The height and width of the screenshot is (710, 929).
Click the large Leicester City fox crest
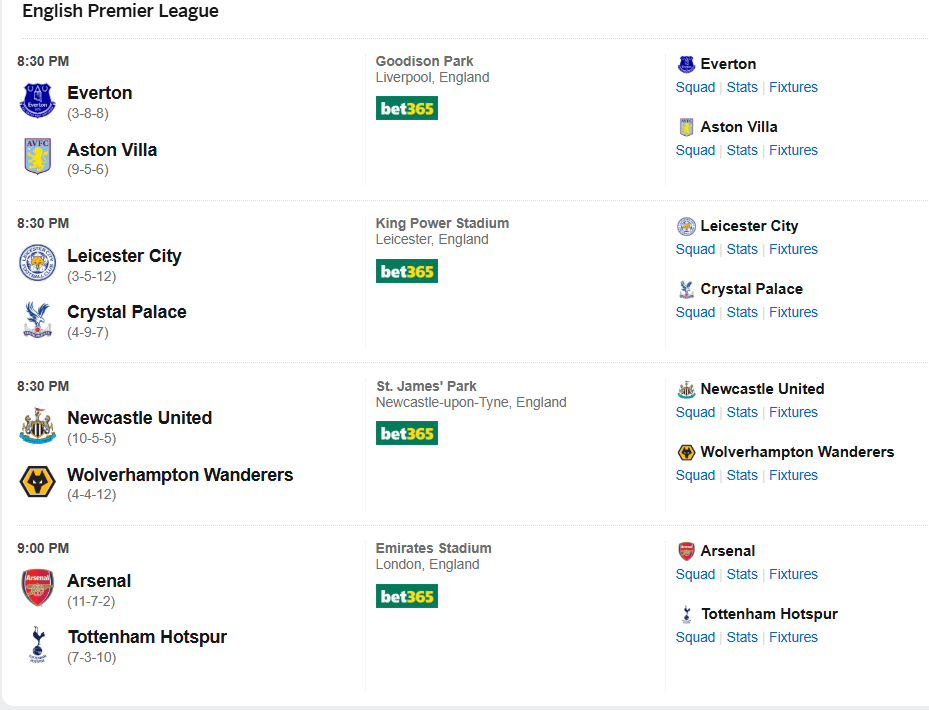[38, 263]
